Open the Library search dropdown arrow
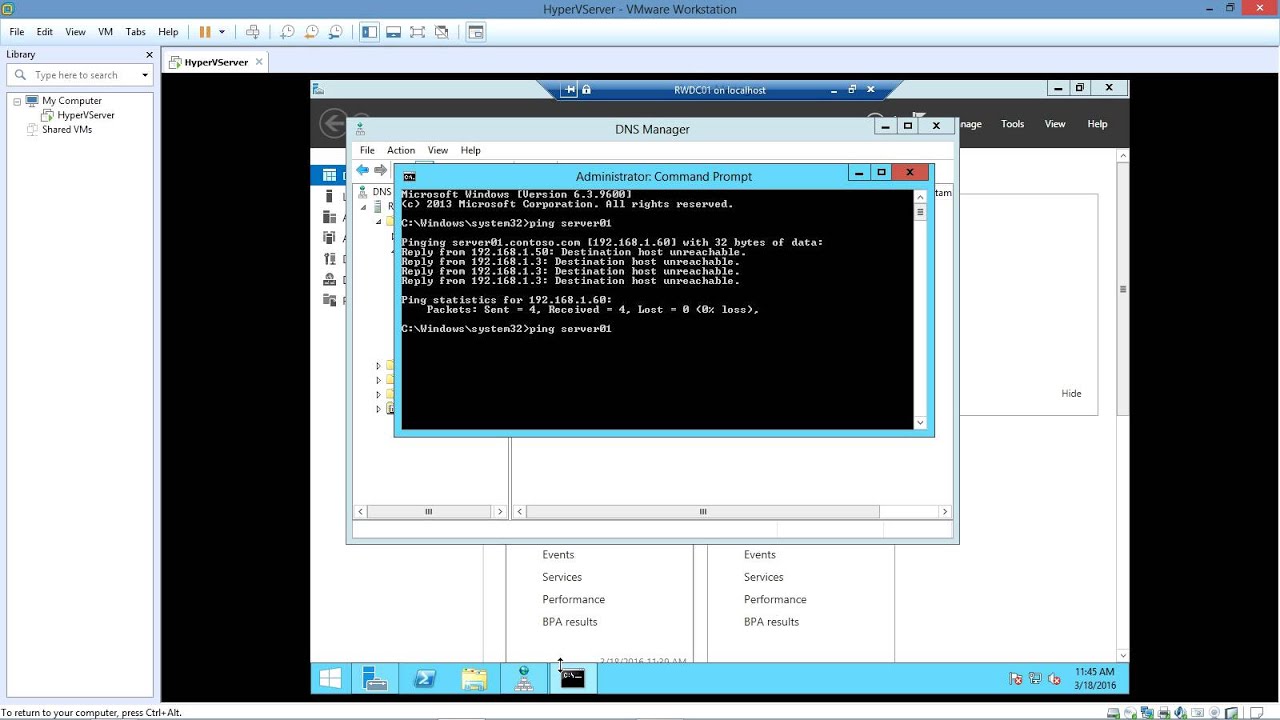The image size is (1280, 720). pyautogui.click(x=145, y=75)
